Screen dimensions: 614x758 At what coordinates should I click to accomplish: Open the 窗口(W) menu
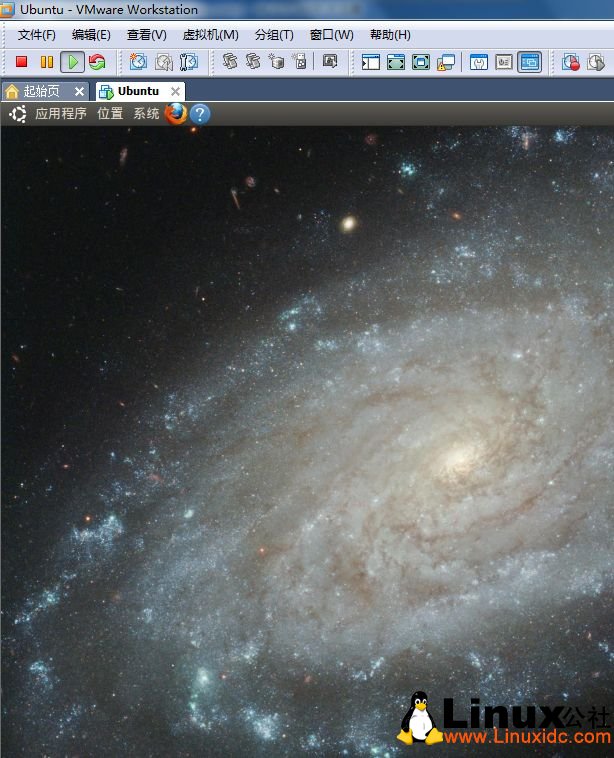click(332, 35)
